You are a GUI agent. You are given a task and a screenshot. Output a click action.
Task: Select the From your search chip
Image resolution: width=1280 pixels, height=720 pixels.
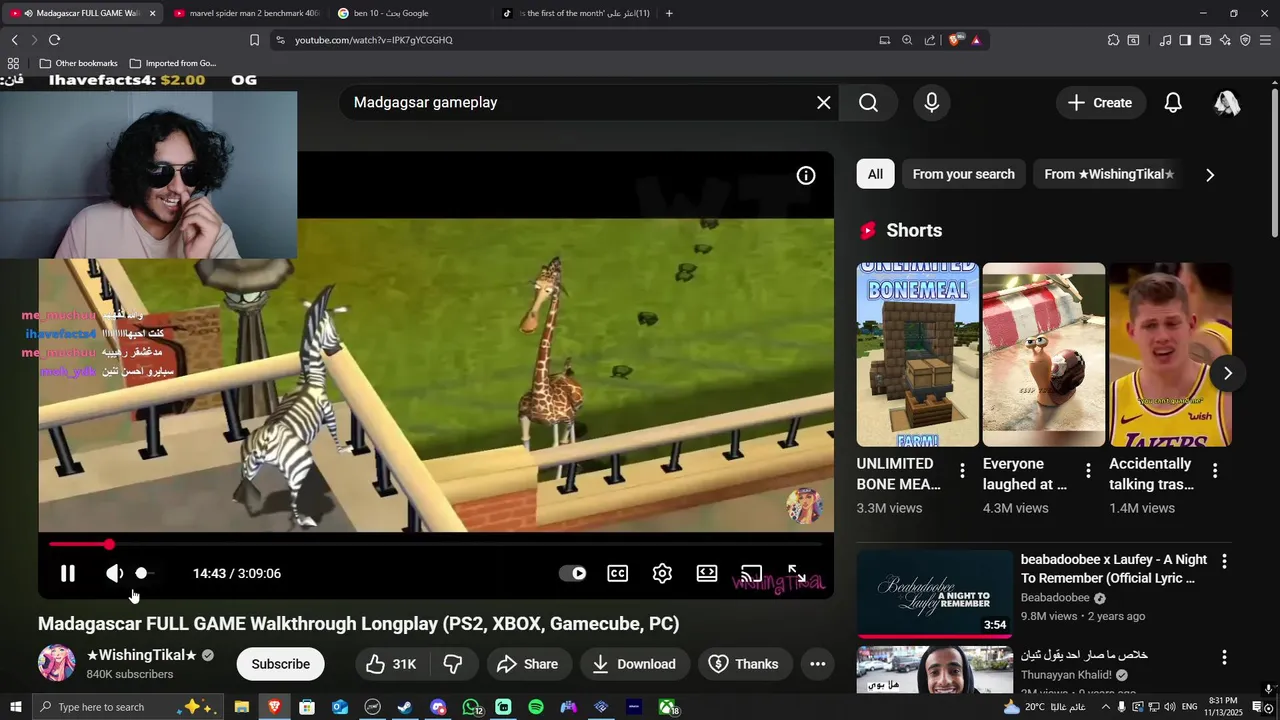coord(964,174)
